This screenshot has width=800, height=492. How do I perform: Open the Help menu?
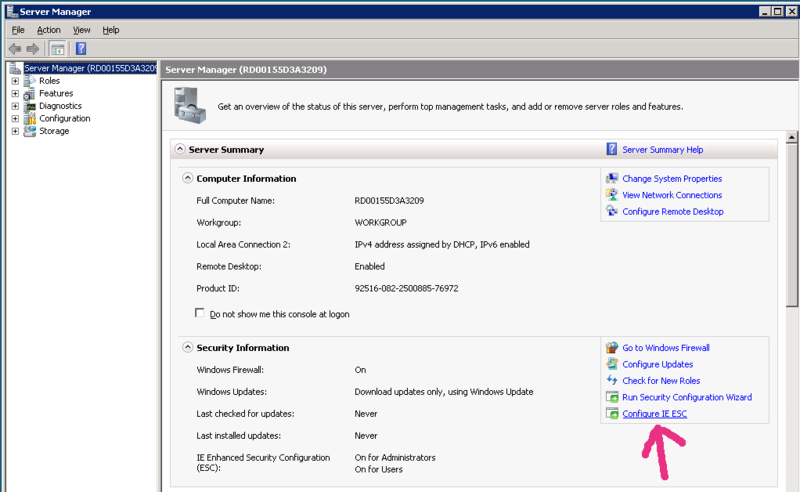point(111,30)
